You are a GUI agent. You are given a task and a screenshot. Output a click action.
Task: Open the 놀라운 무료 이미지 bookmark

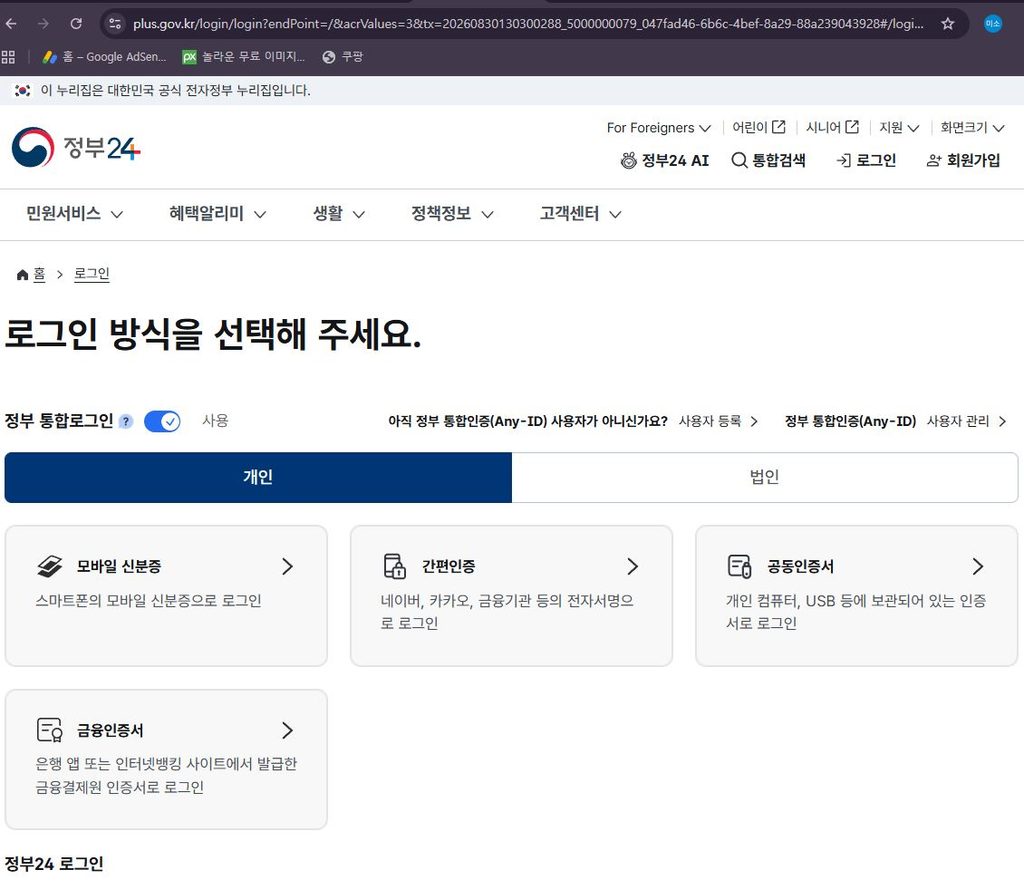pos(244,57)
